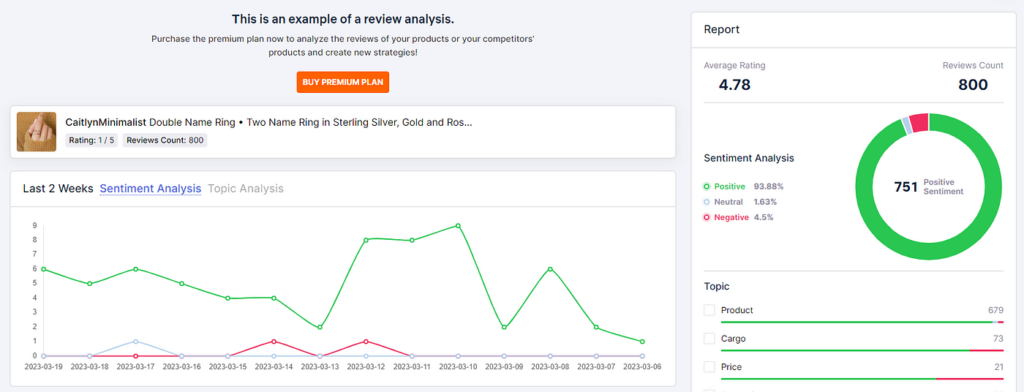Click the Price topic sentiment bar
Screen dimensions: 1024x392
863,379
